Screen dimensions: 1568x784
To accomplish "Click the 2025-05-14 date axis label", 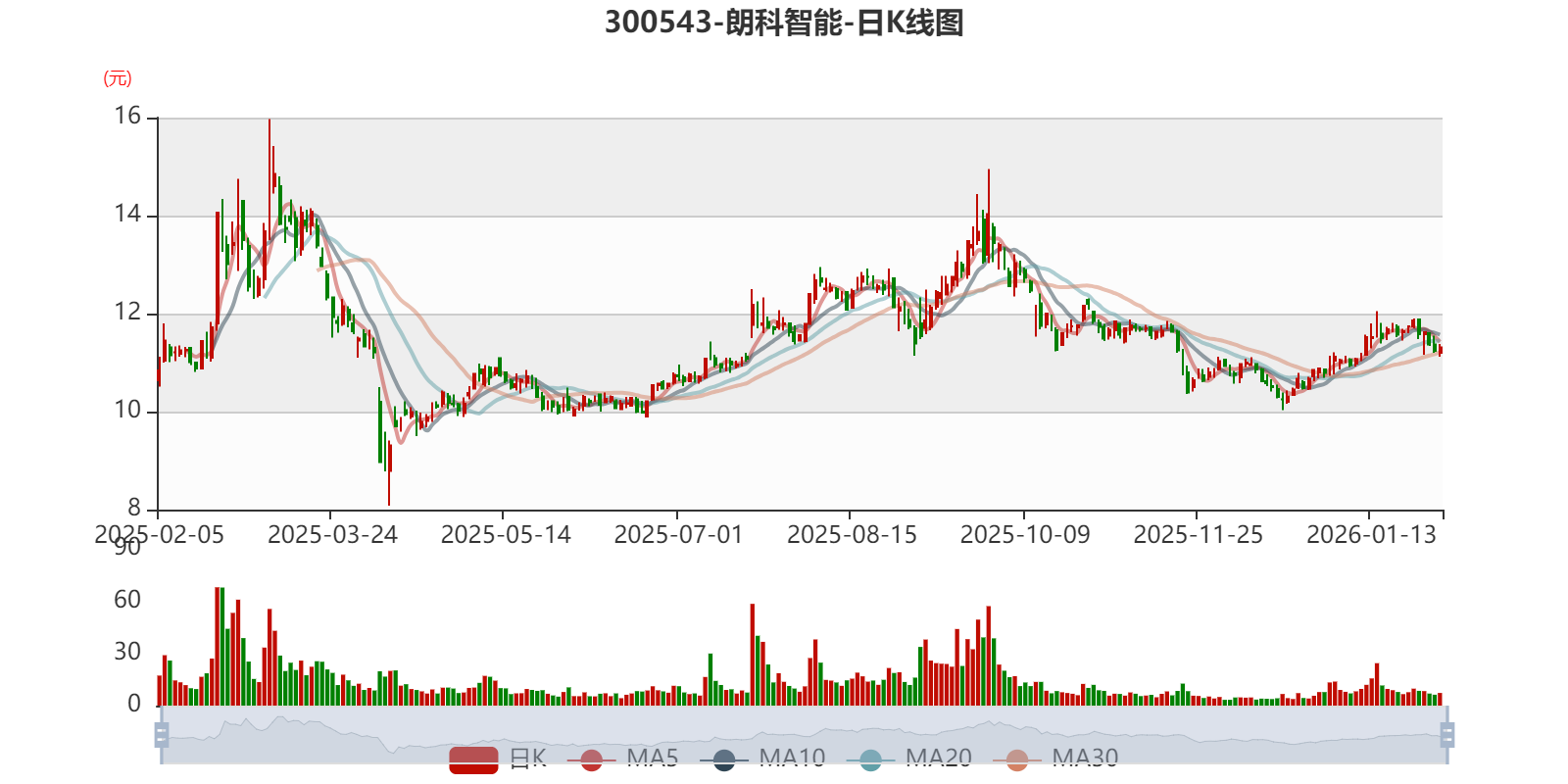I will coord(506,535).
